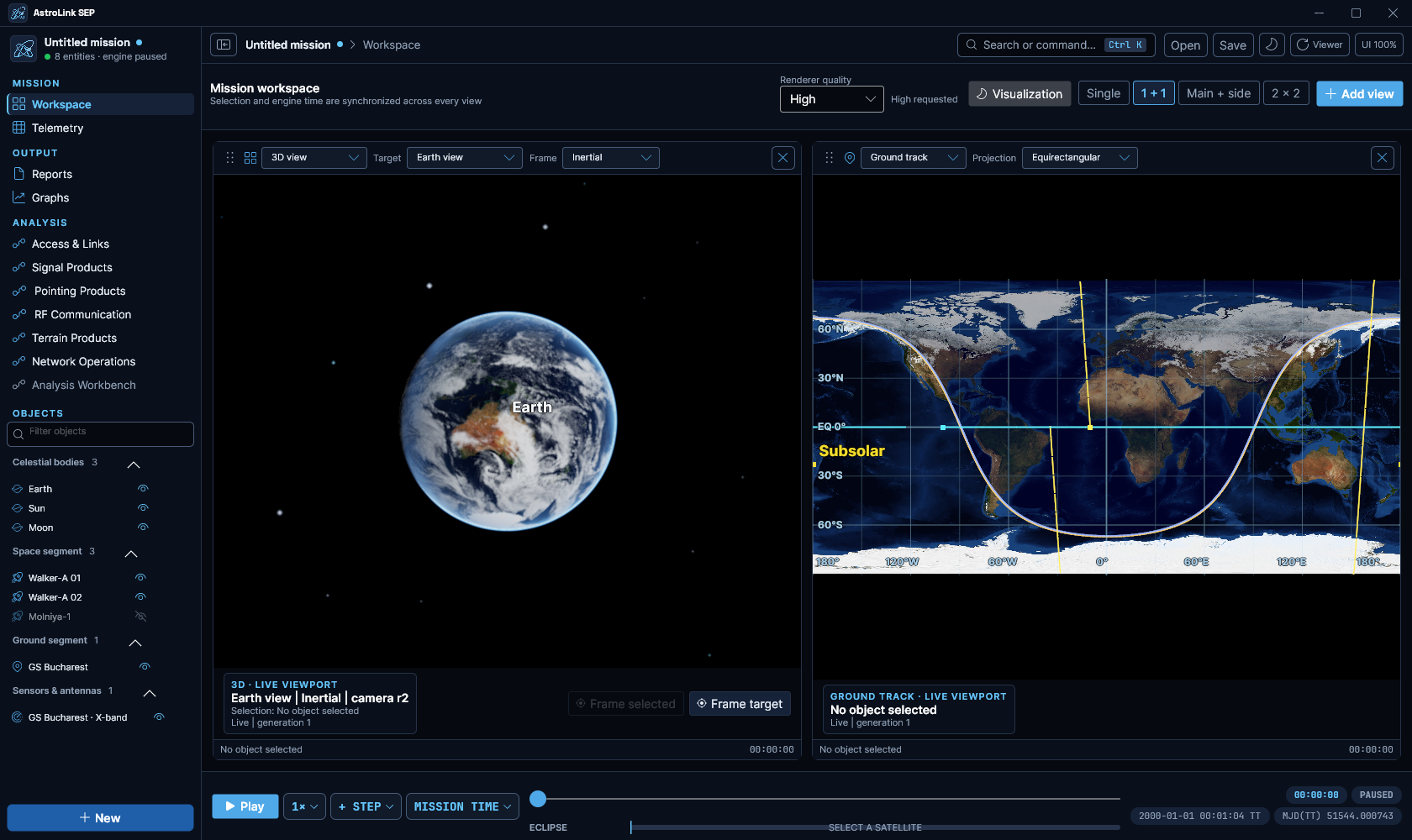Toggle Walker-A 02 visibility eye
Viewport: 1412px width, 840px height.
pyautogui.click(x=140, y=596)
